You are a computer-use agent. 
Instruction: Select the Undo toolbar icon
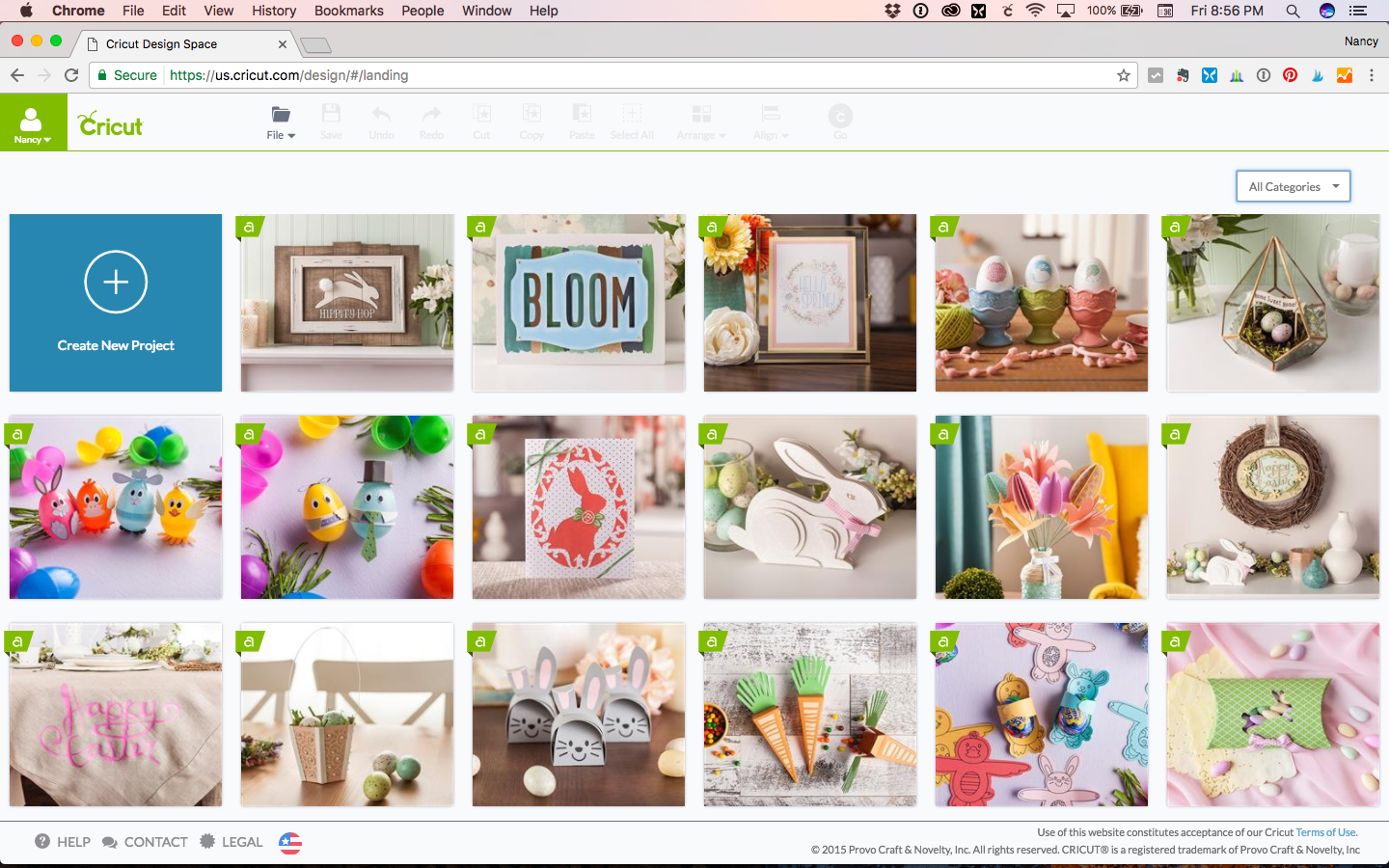click(x=381, y=121)
